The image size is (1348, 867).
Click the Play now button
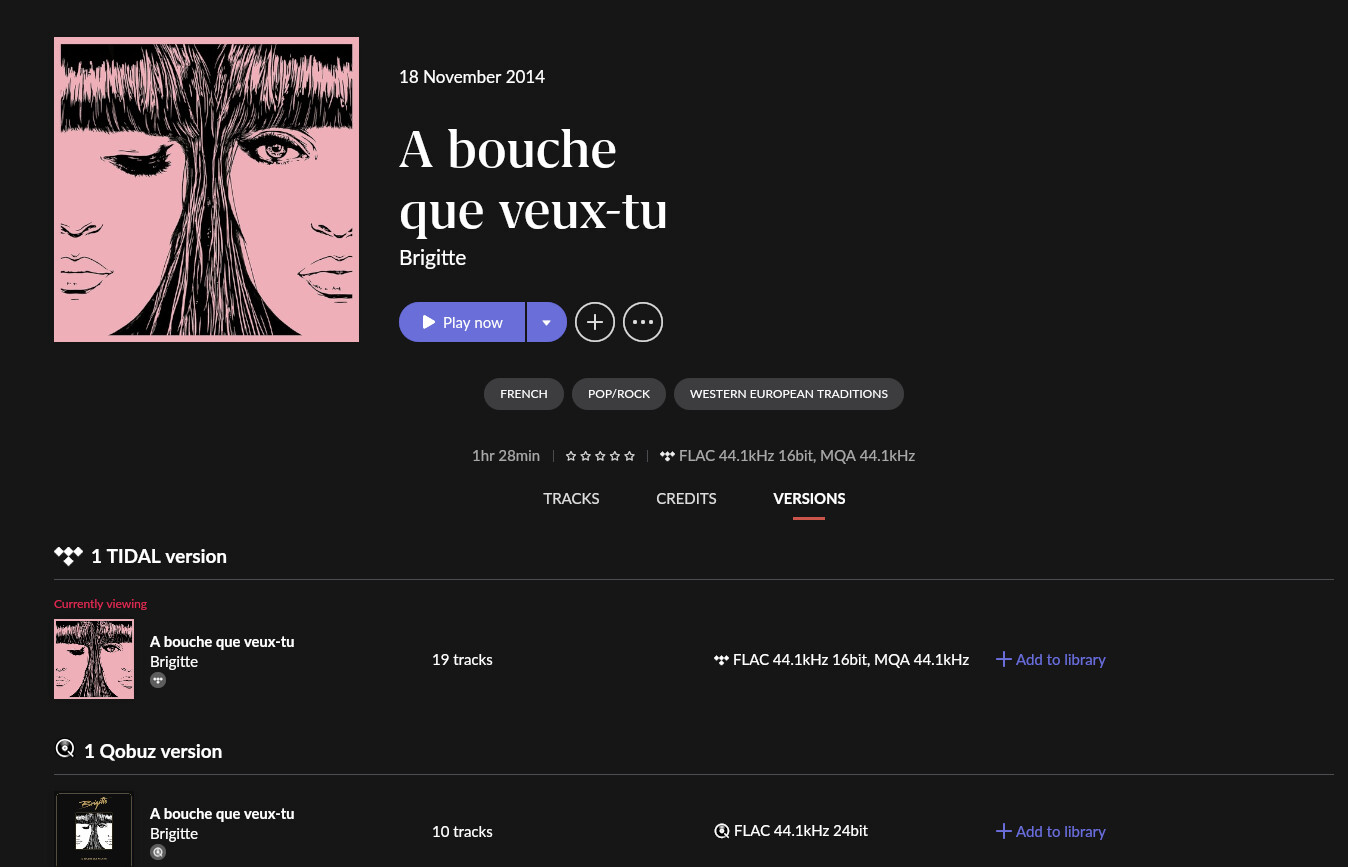tap(462, 322)
